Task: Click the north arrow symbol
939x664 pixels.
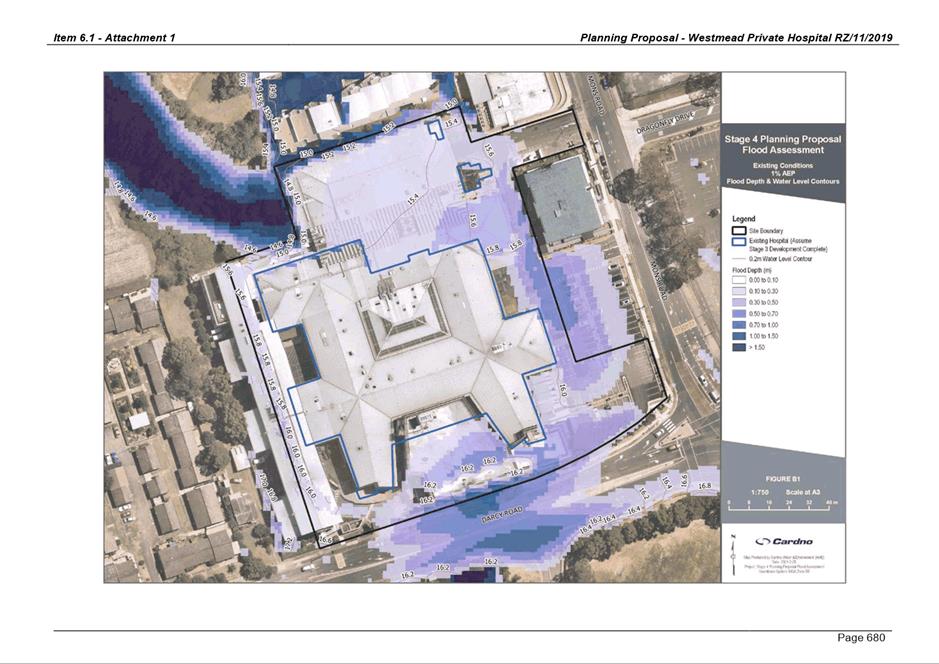Action: [x=735, y=554]
